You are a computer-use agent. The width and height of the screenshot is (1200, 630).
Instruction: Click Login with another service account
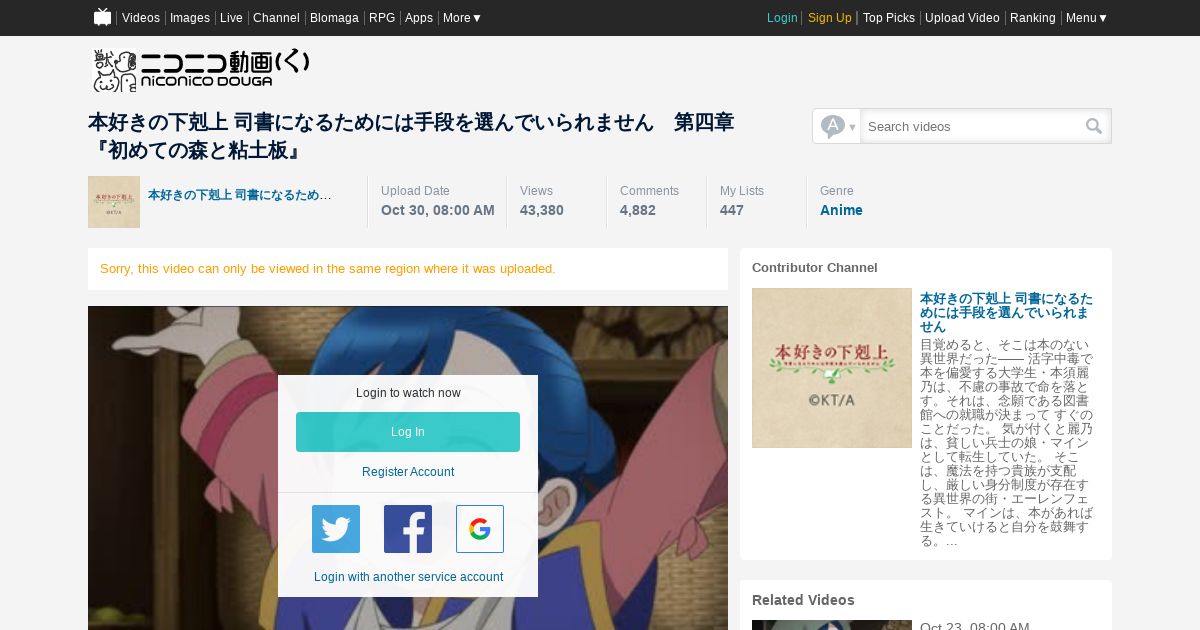coord(408,577)
